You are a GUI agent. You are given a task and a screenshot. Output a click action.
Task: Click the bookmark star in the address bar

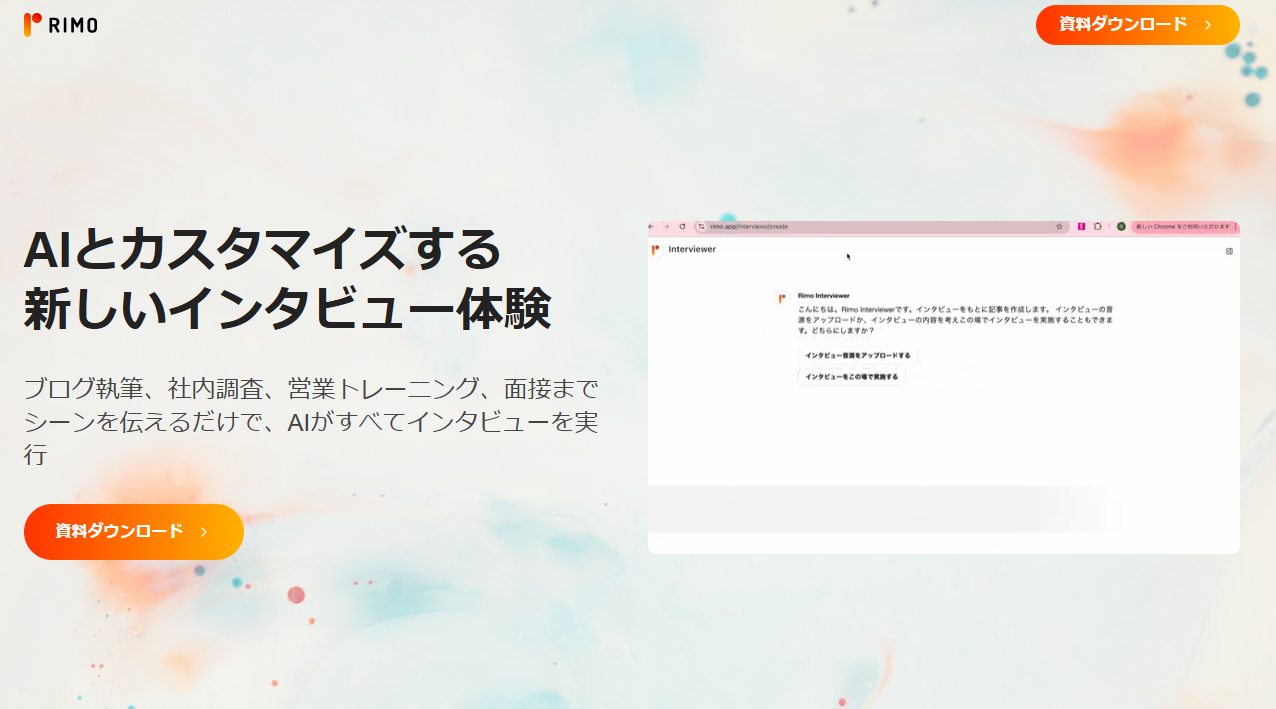pyautogui.click(x=1059, y=227)
